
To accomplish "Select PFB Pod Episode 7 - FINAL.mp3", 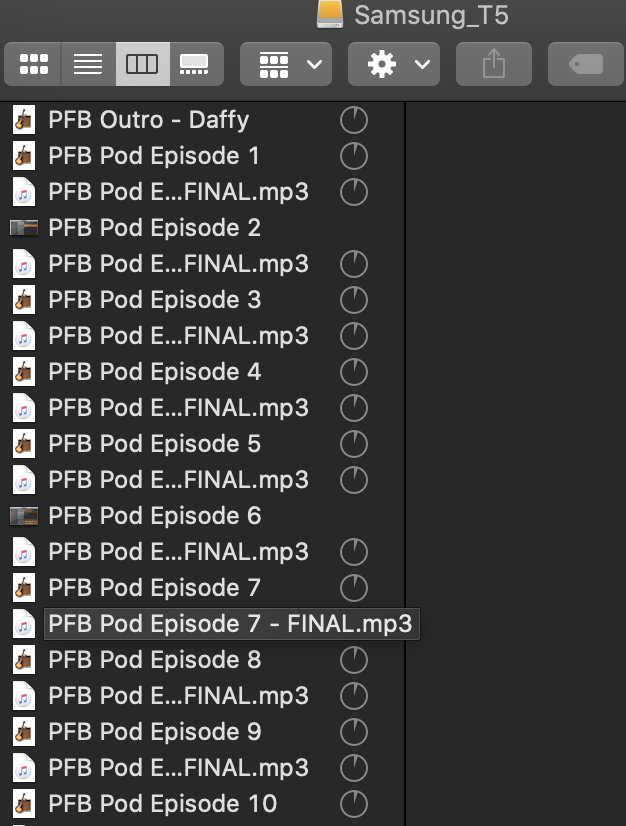I will click(230, 624).
